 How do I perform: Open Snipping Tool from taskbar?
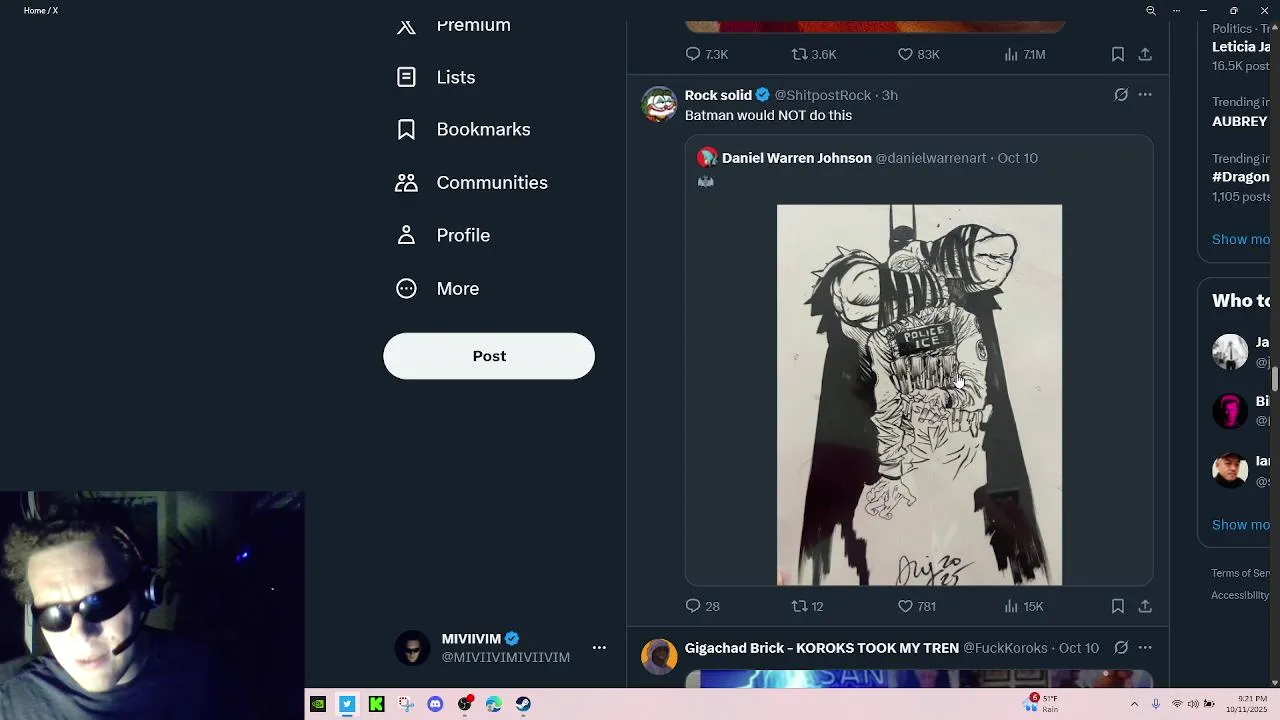pos(406,704)
